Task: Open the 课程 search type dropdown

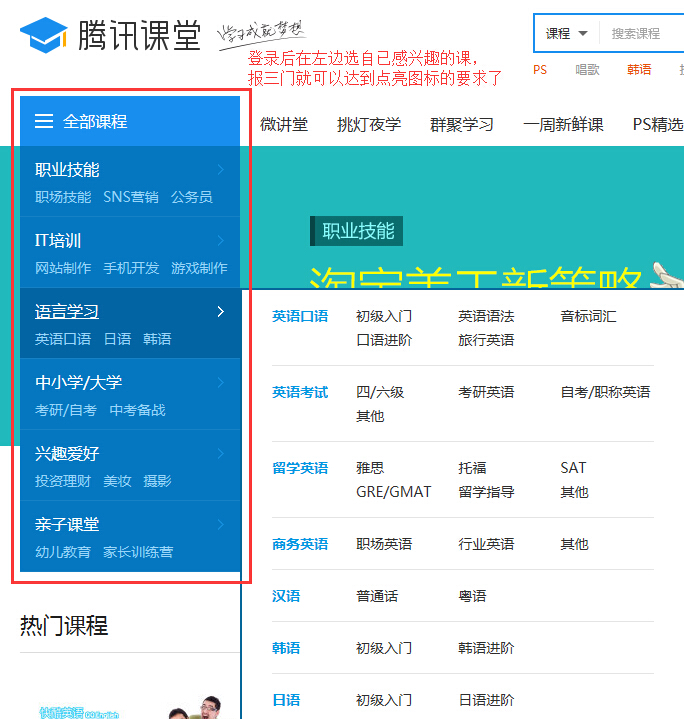Action: pos(567,33)
